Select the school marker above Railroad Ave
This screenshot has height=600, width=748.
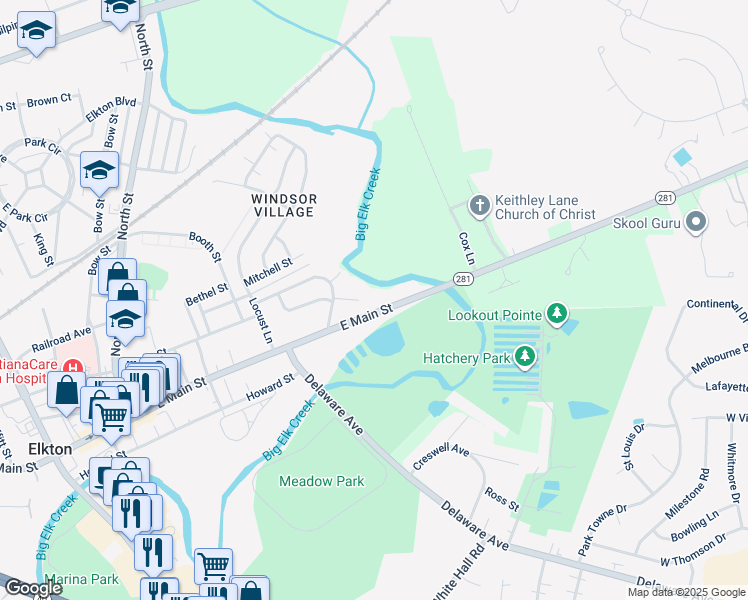(x=125, y=320)
